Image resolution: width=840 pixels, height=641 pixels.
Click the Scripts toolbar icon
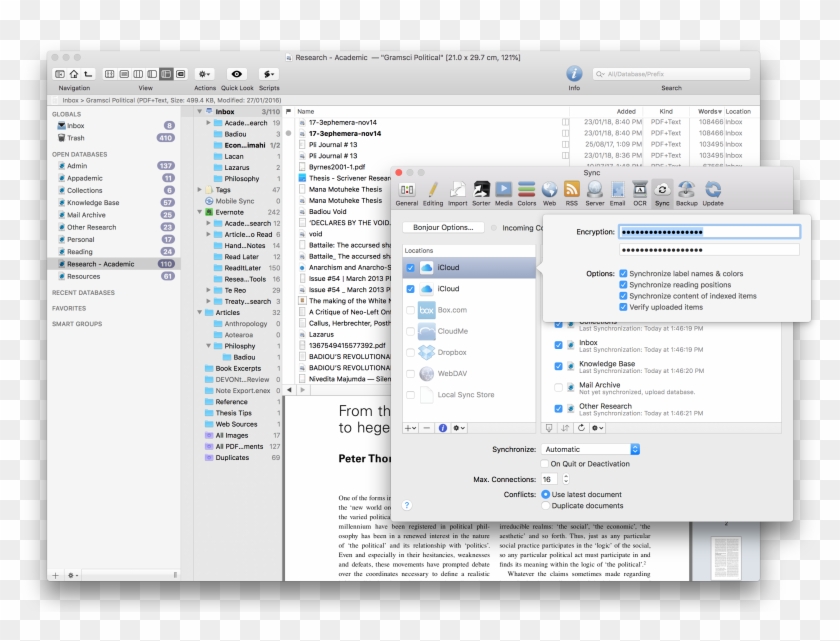pyautogui.click(x=267, y=74)
